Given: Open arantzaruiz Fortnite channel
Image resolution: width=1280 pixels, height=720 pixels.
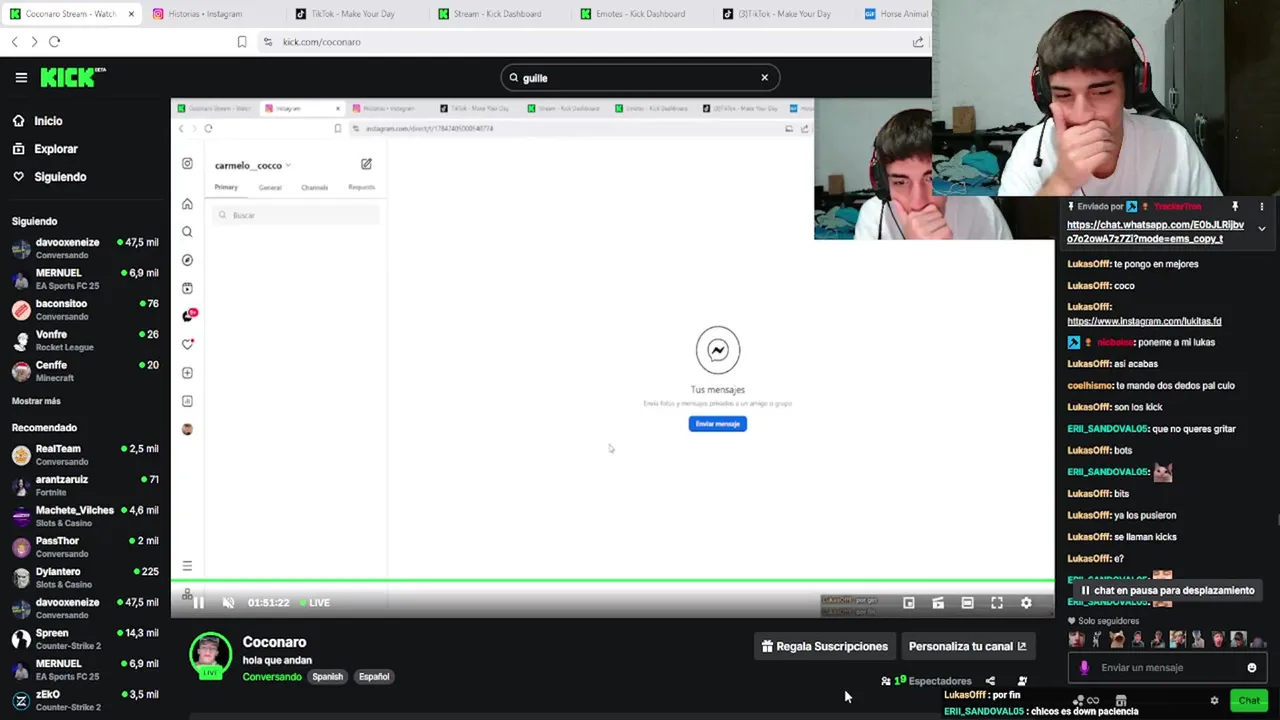Looking at the screenshot, I should 85,486.
